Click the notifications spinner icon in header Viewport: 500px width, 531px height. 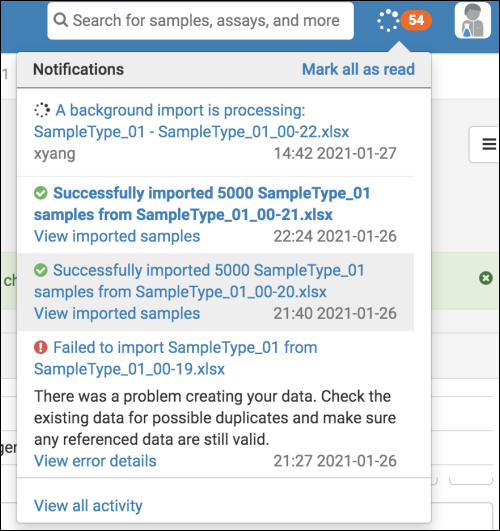388,21
